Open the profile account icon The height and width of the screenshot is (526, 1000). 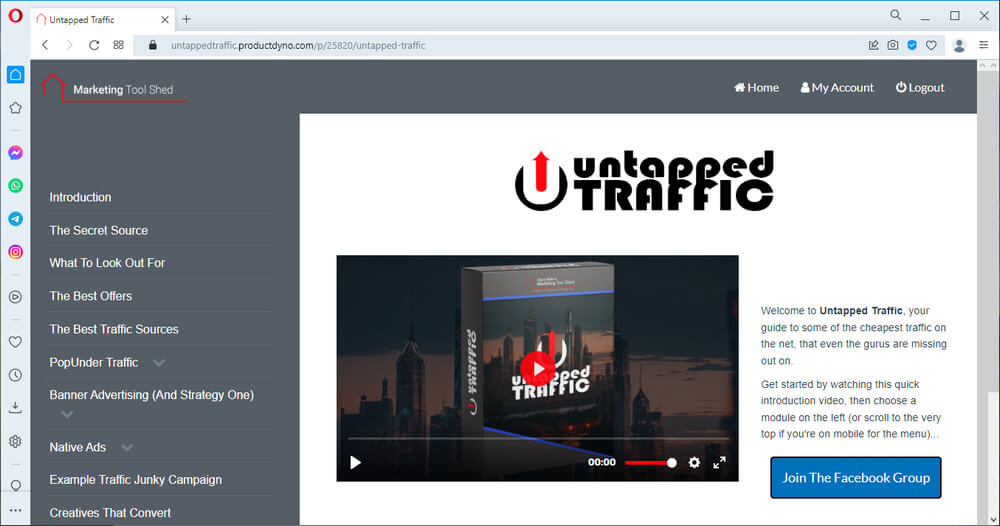[x=959, y=45]
